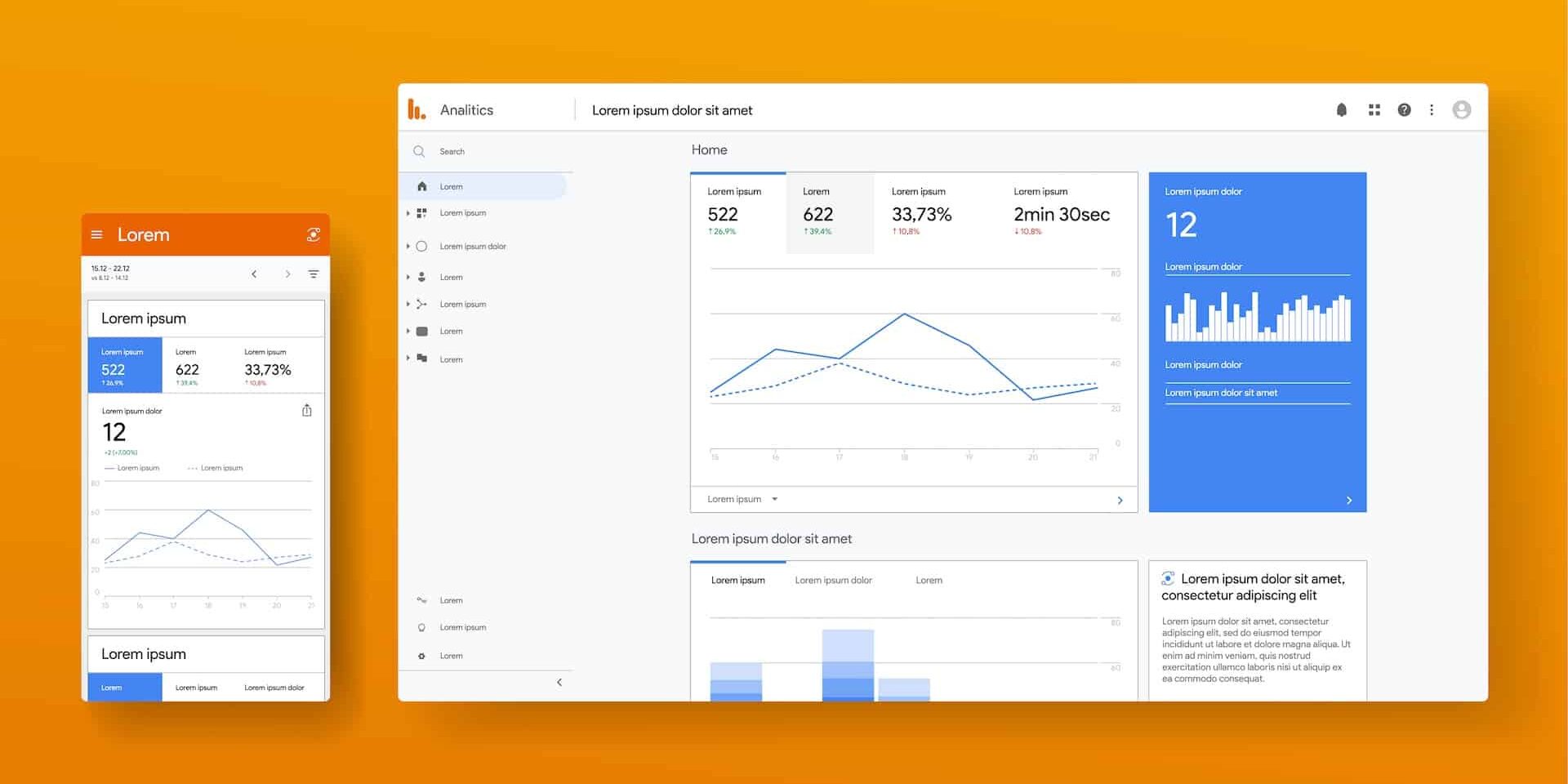
Task: Open the notifications bell
Action: 1340,109
